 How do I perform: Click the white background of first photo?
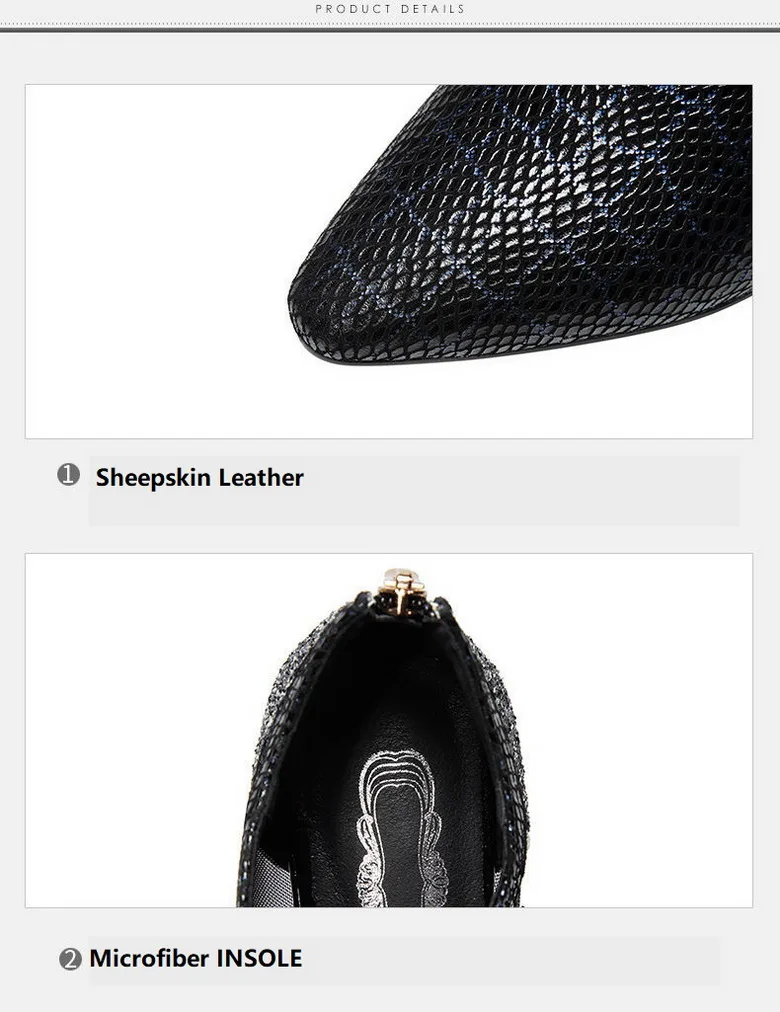(148, 258)
